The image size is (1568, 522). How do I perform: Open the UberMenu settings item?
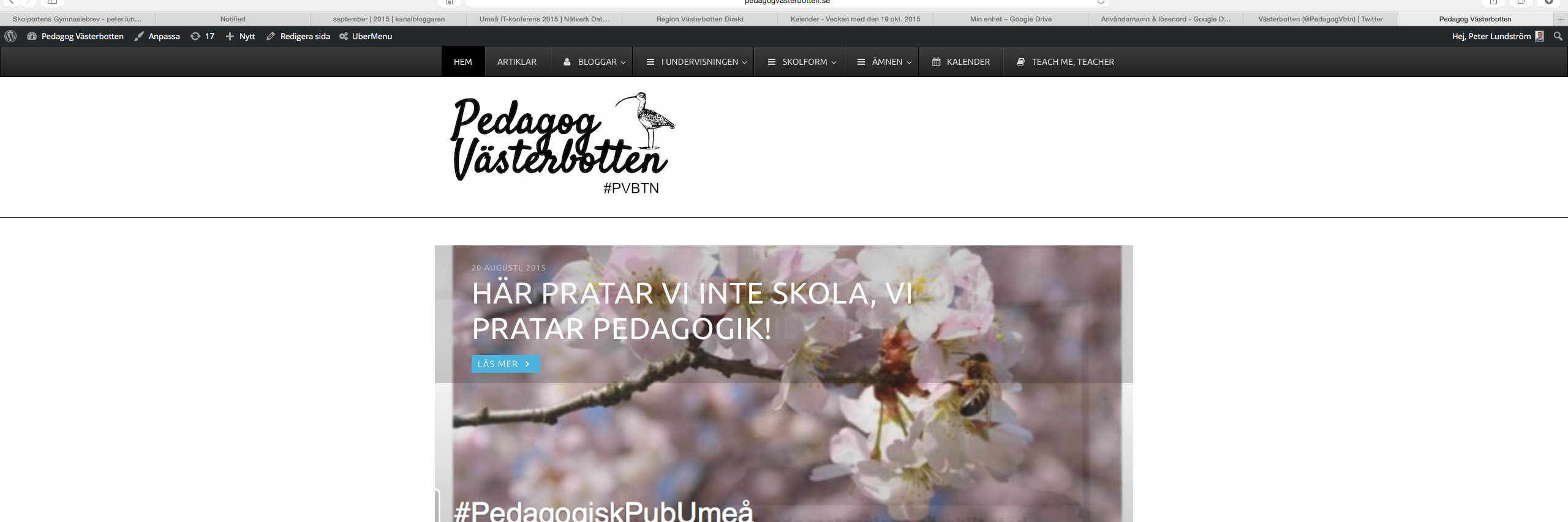(x=366, y=36)
